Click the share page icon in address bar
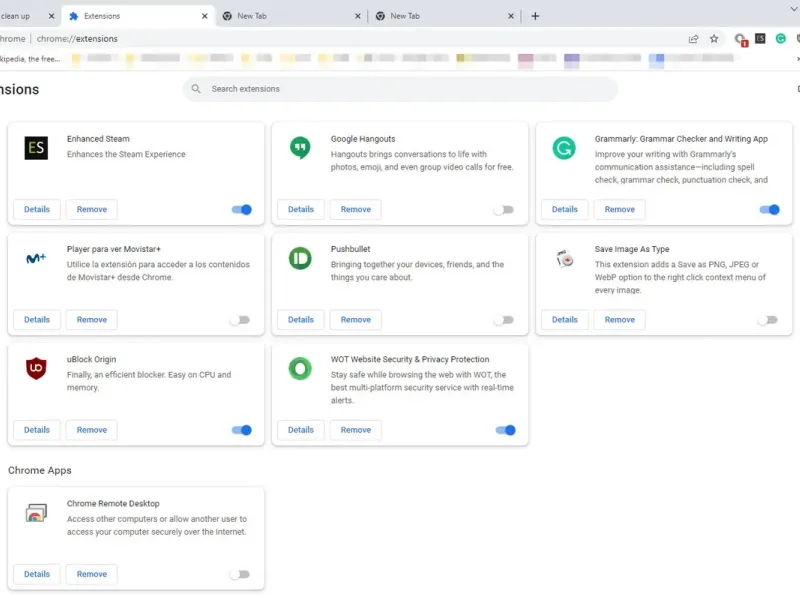800x600 pixels. (693, 39)
